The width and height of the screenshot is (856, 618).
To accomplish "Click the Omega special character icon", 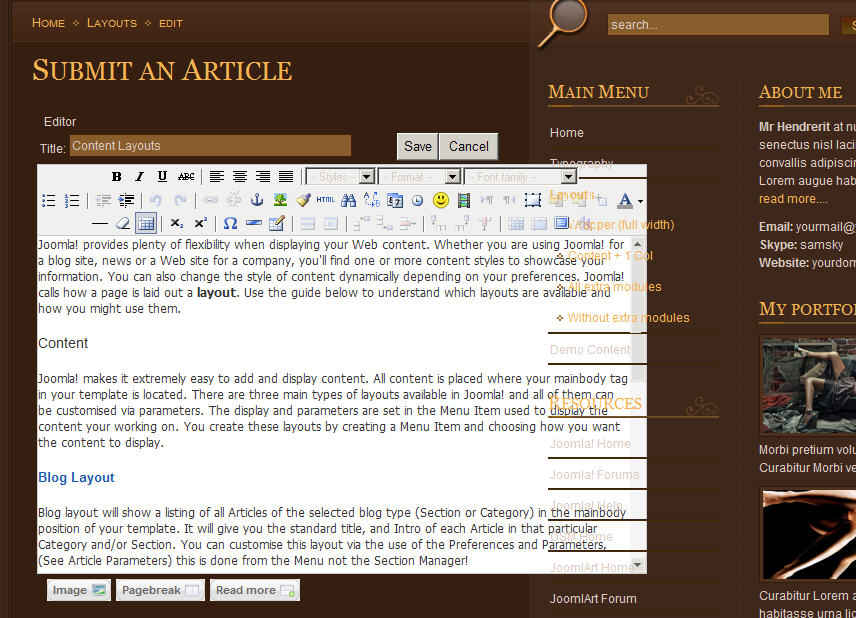I will [230, 223].
